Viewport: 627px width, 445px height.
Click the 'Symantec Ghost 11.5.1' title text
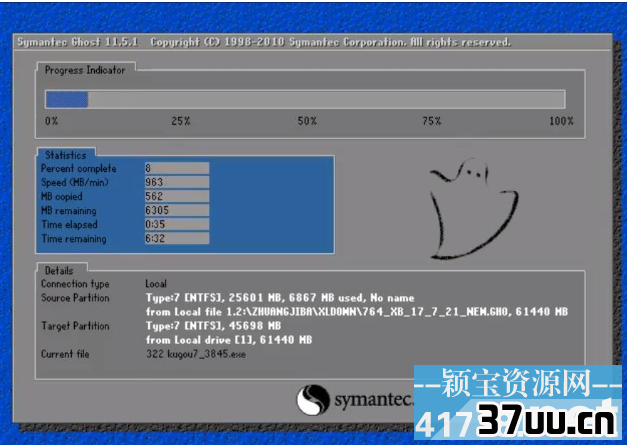click(x=77, y=42)
